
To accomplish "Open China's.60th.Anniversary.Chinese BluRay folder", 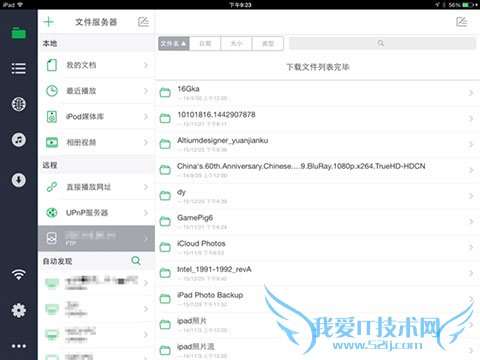I will [x=317, y=170].
